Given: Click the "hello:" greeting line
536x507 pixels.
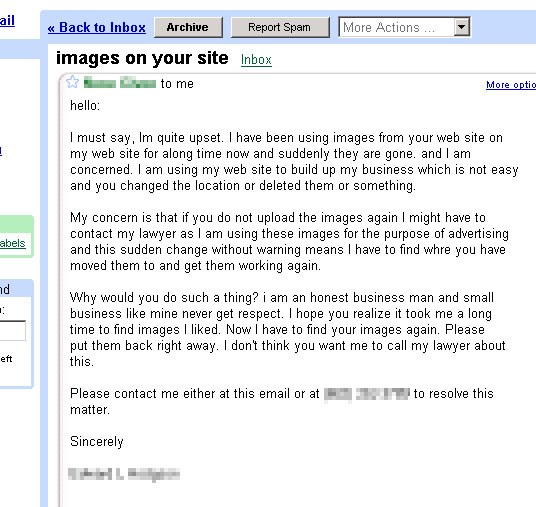Looking at the screenshot, I should tap(85, 106).
